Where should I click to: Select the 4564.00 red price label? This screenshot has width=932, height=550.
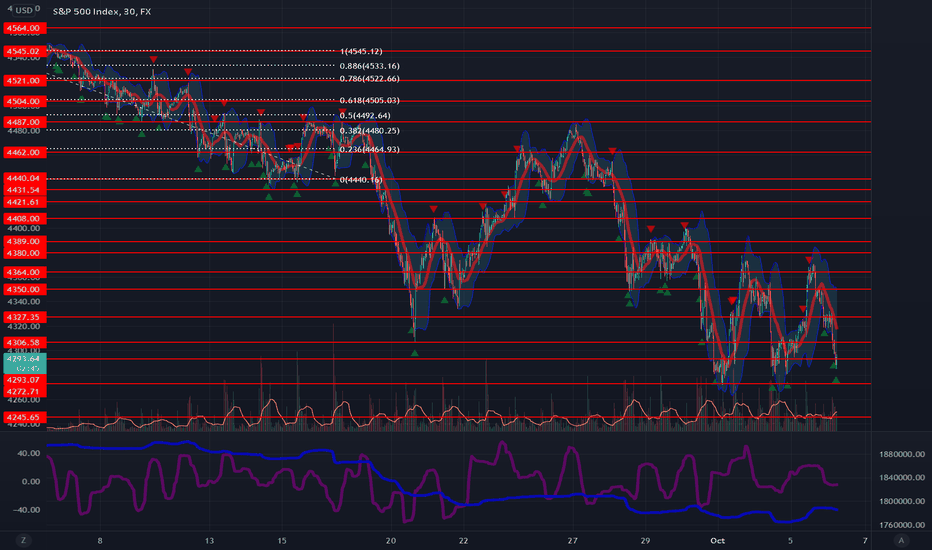pos(24,28)
